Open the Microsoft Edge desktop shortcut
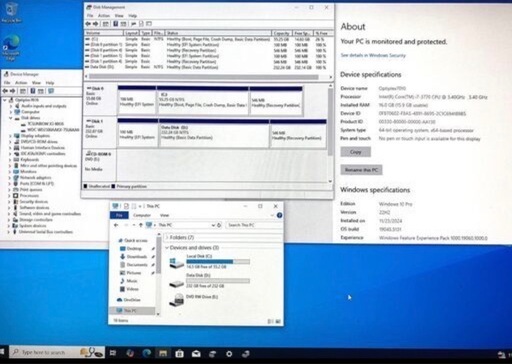The height and width of the screenshot is (364, 512). pyautogui.click(x=11, y=48)
